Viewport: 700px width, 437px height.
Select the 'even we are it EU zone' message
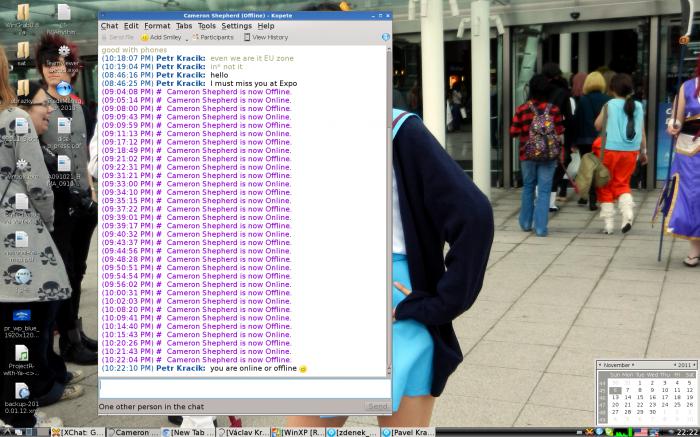[252, 58]
